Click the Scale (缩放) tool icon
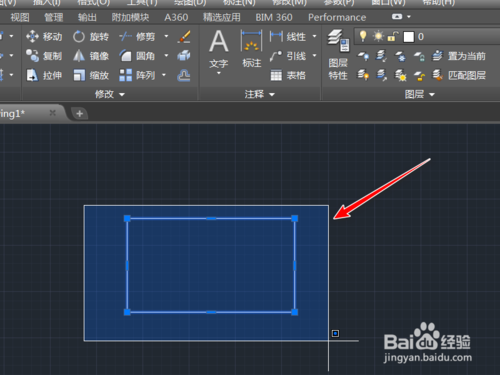Screen dimensions: 500x375 [x=79, y=75]
